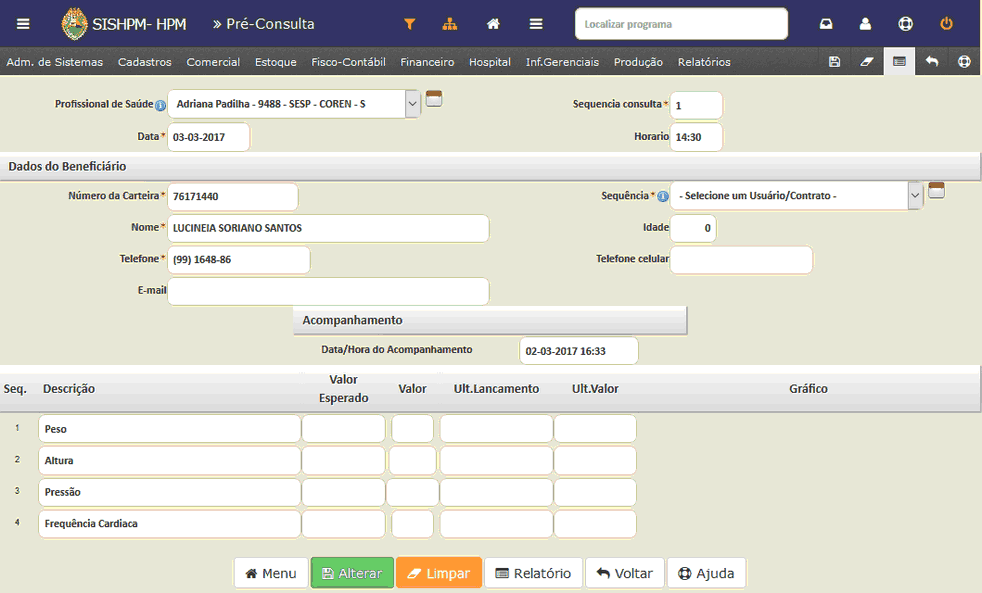Screen dimensions: 982x593
Task: Click the Telefone field
Action: [239, 259]
